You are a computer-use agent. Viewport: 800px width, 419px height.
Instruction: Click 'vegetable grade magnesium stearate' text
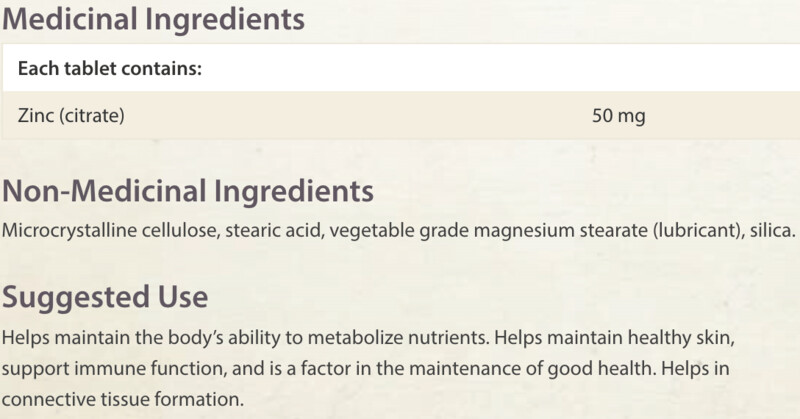tap(488, 231)
